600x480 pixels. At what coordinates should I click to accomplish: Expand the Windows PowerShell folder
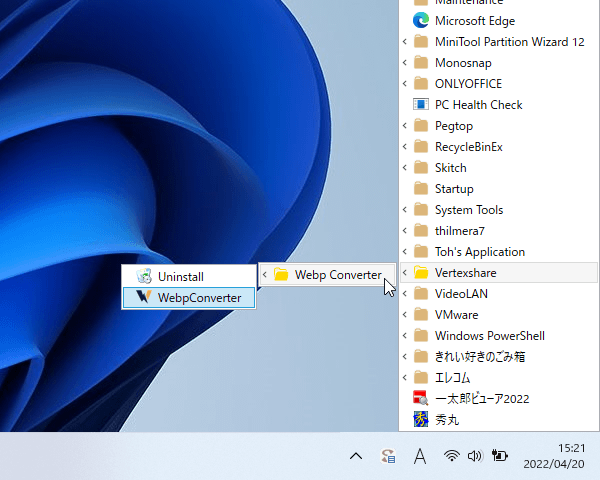point(489,336)
